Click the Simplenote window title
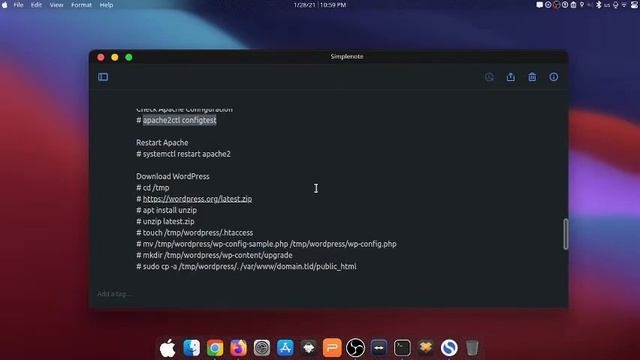 347,56
